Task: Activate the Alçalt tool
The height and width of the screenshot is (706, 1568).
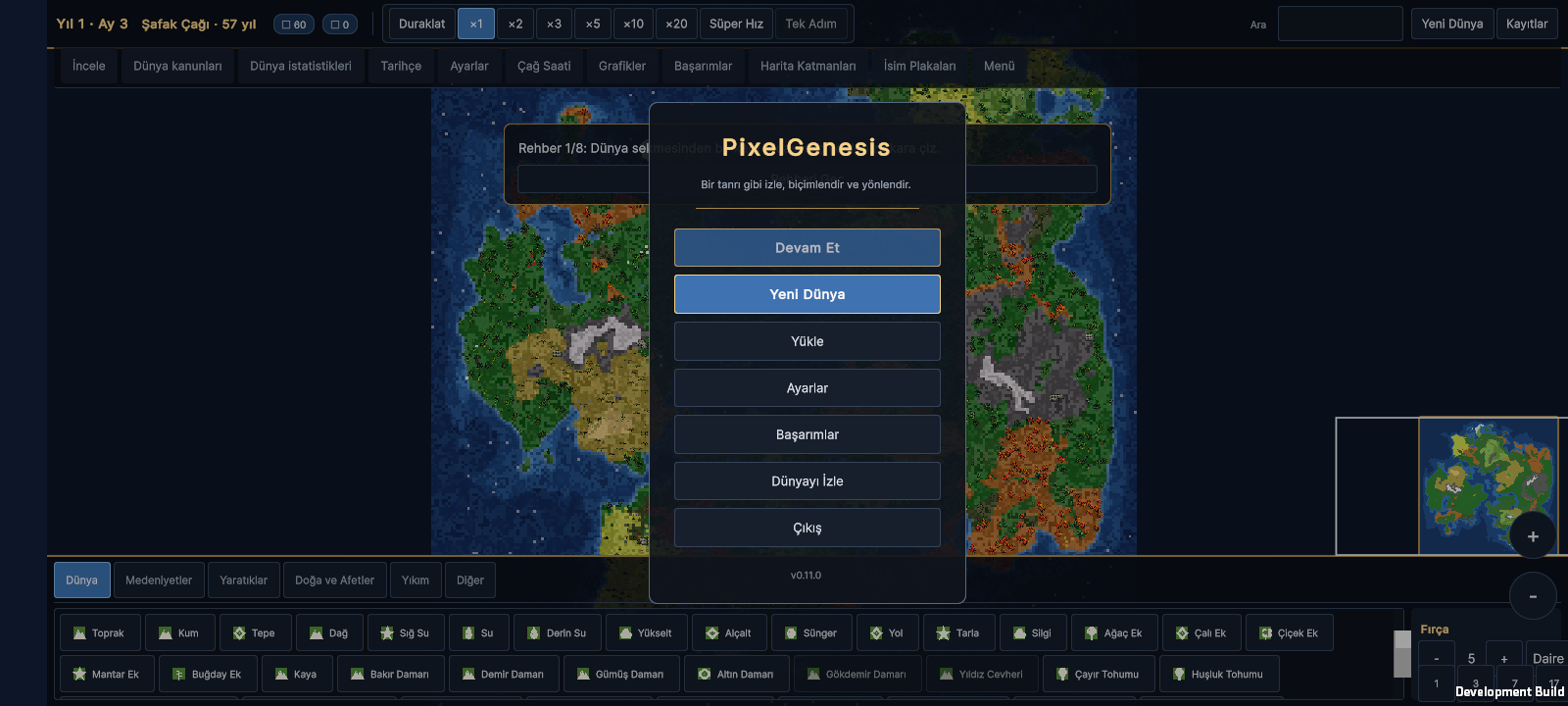Action: pos(729,633)
